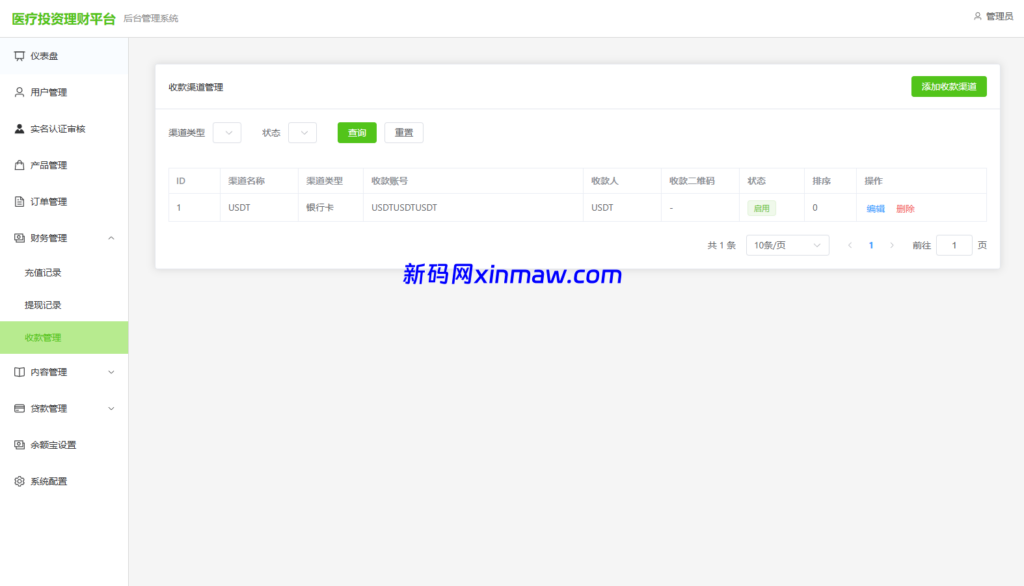The height and width of the screenshot is (586, 1024).
Task: Click the 共 1 条 total count text
Action: pos(722,246)
